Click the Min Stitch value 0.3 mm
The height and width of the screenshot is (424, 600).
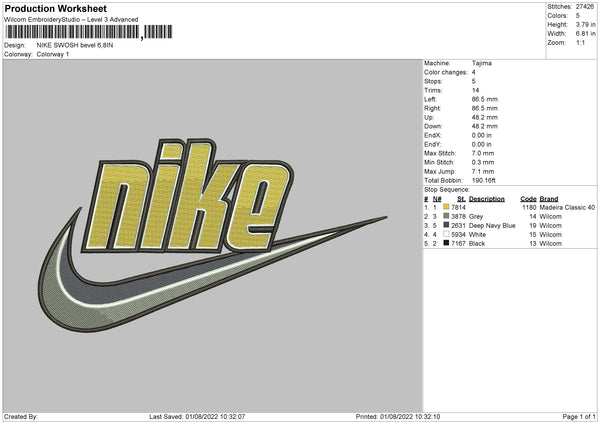483,163
